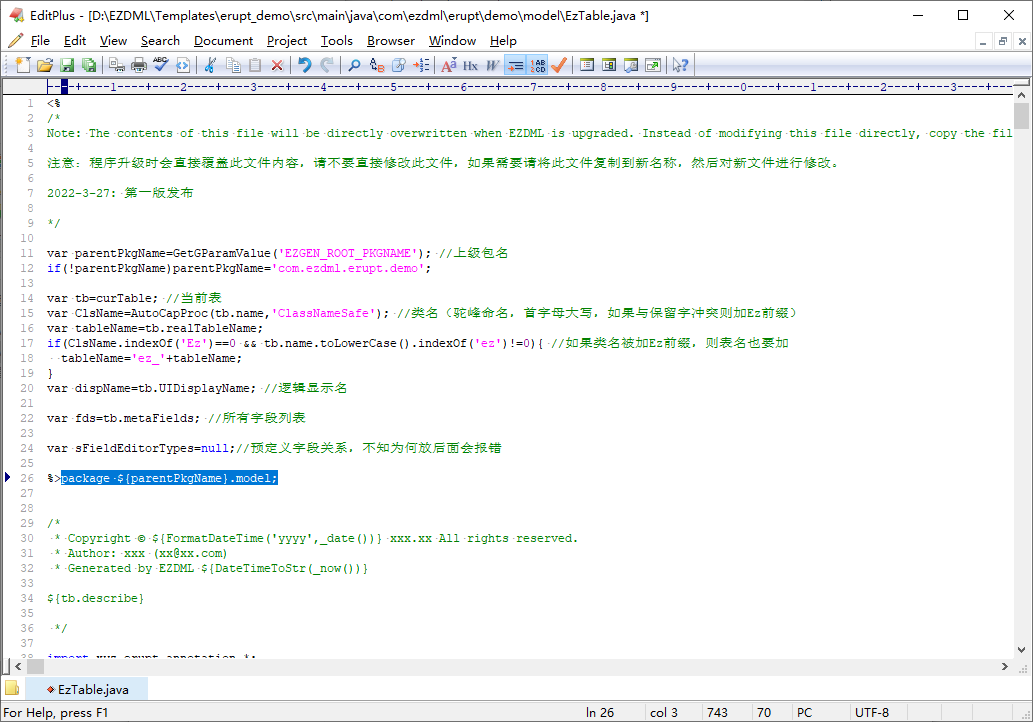Open the Document menu
This screenshot has width=1033, height=722.
tap(223, 41)
